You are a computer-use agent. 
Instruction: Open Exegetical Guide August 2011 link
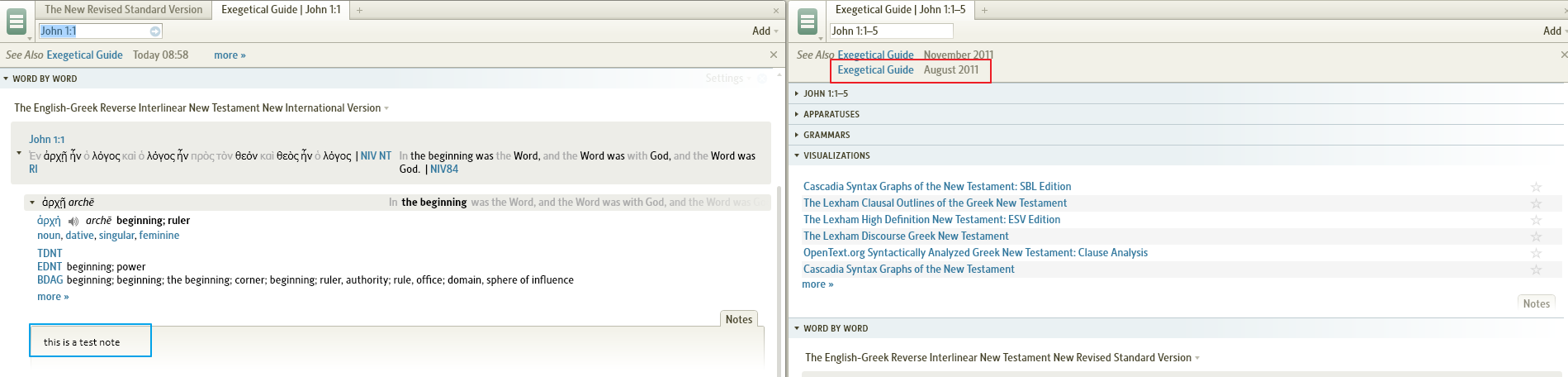[x=875, y=70]
